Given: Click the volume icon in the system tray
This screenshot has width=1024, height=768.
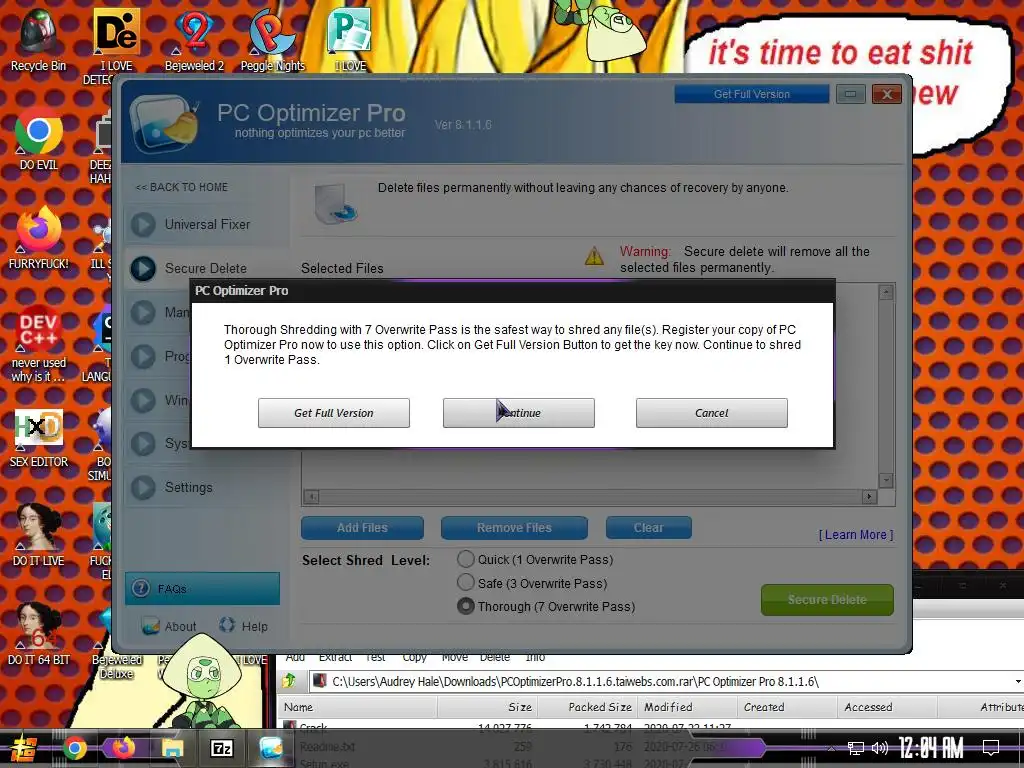Looking at the screenshot, I should click(x=880, y=748).
